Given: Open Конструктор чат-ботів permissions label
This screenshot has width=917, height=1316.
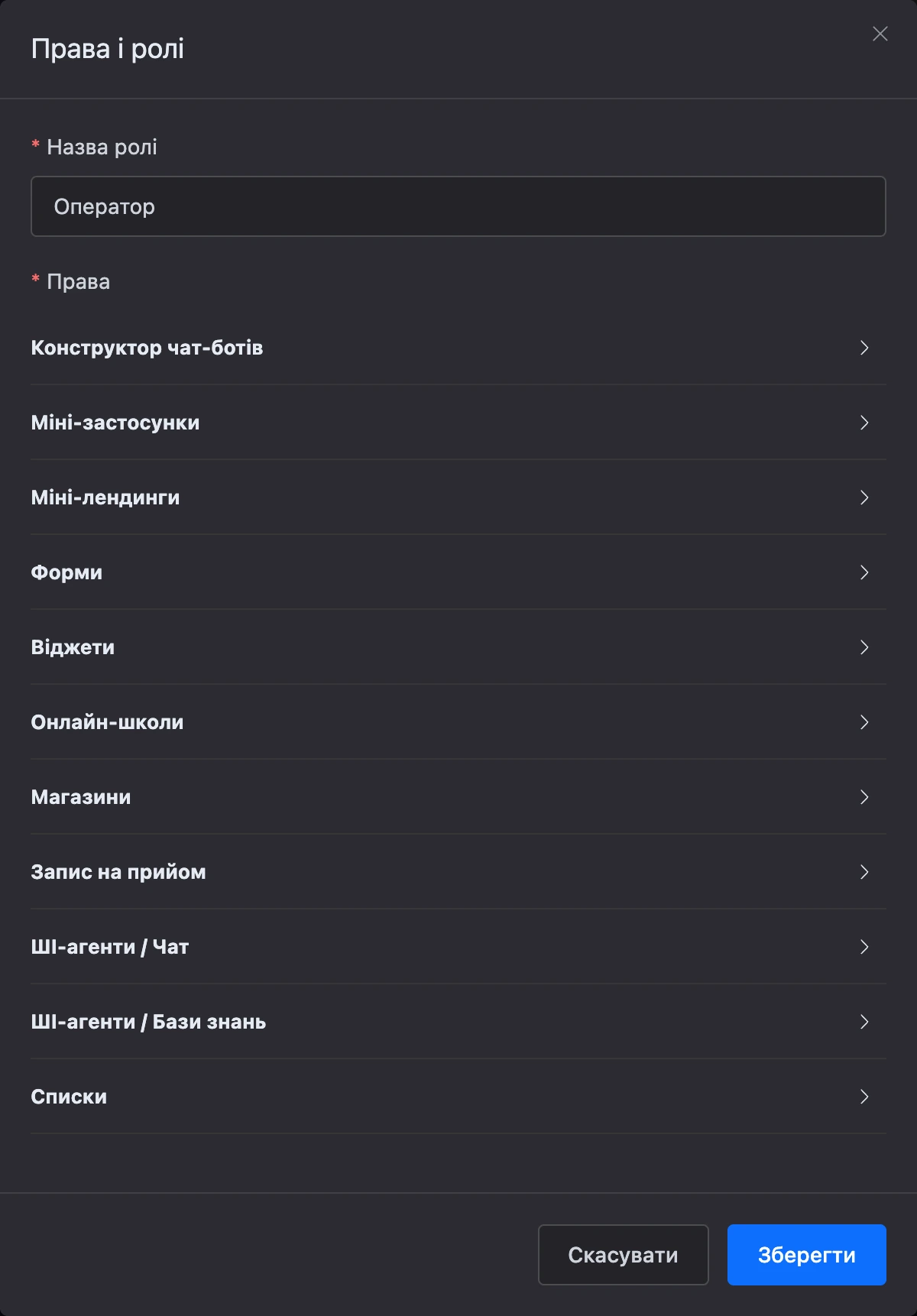Looking at the screenshot, I should tap(147, 348).
